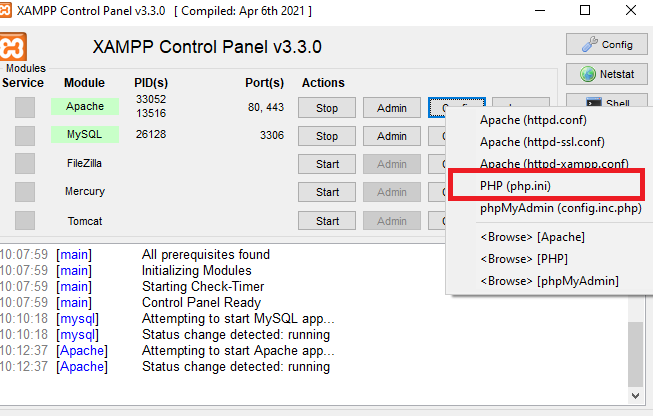653x416 pixels.
Task: Launch Shell using the terminal icon button
Action: tap(607, 102)
